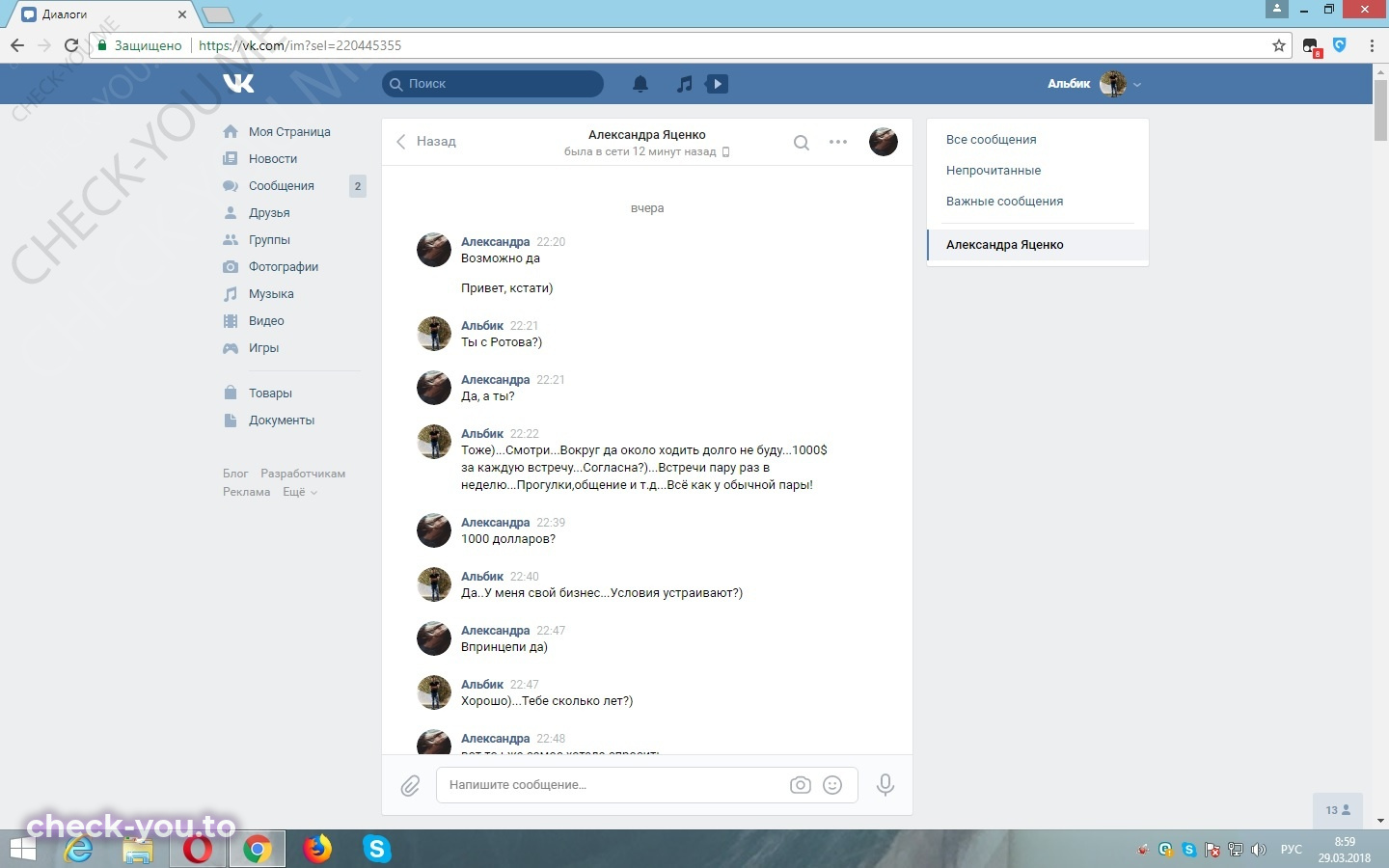This screenshot has height=868, width=1389.
Task: Click the blue shield extension icon
Action: [x=1340, y=44]
